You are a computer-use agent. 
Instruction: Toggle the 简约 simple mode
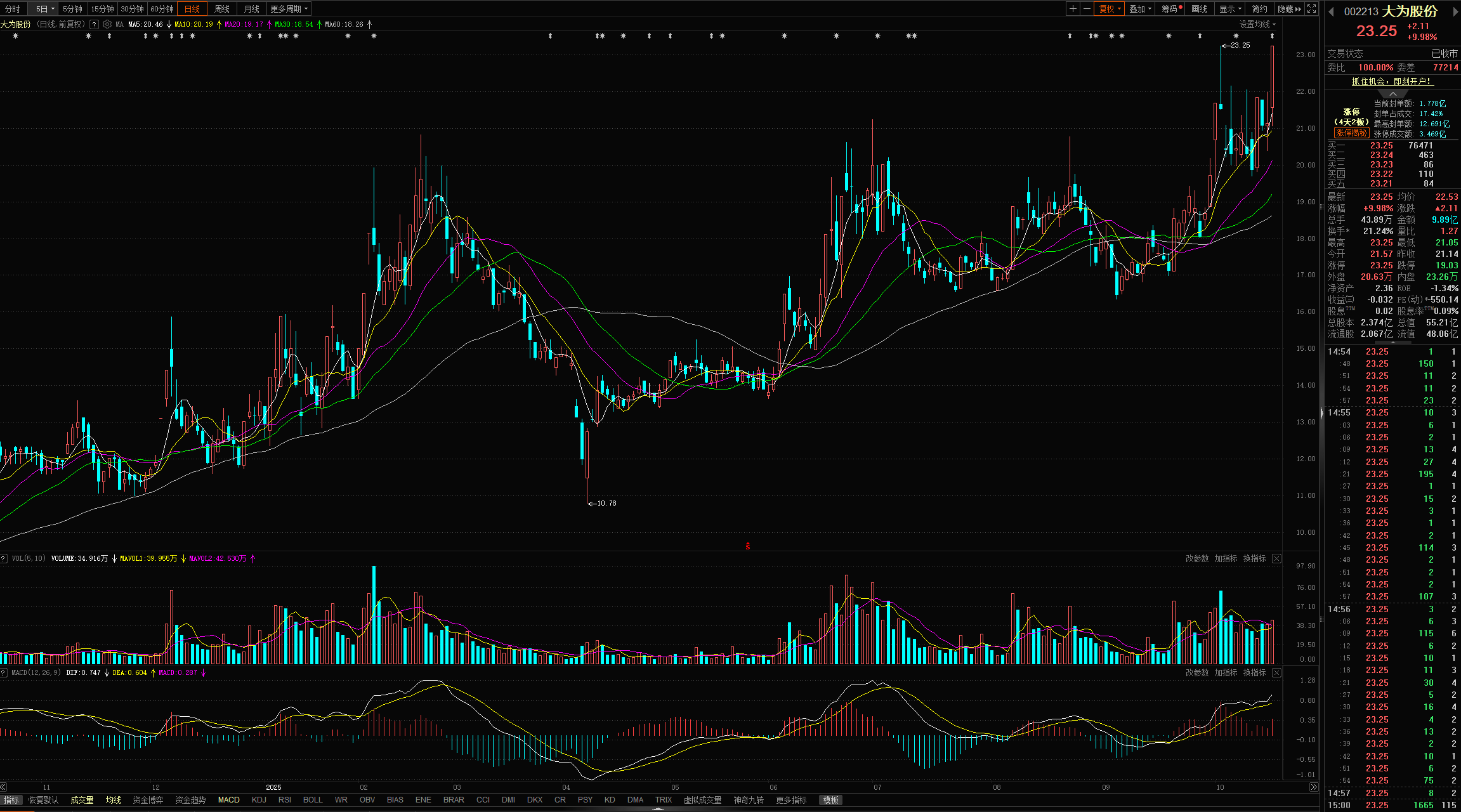tap(1259, 9)
